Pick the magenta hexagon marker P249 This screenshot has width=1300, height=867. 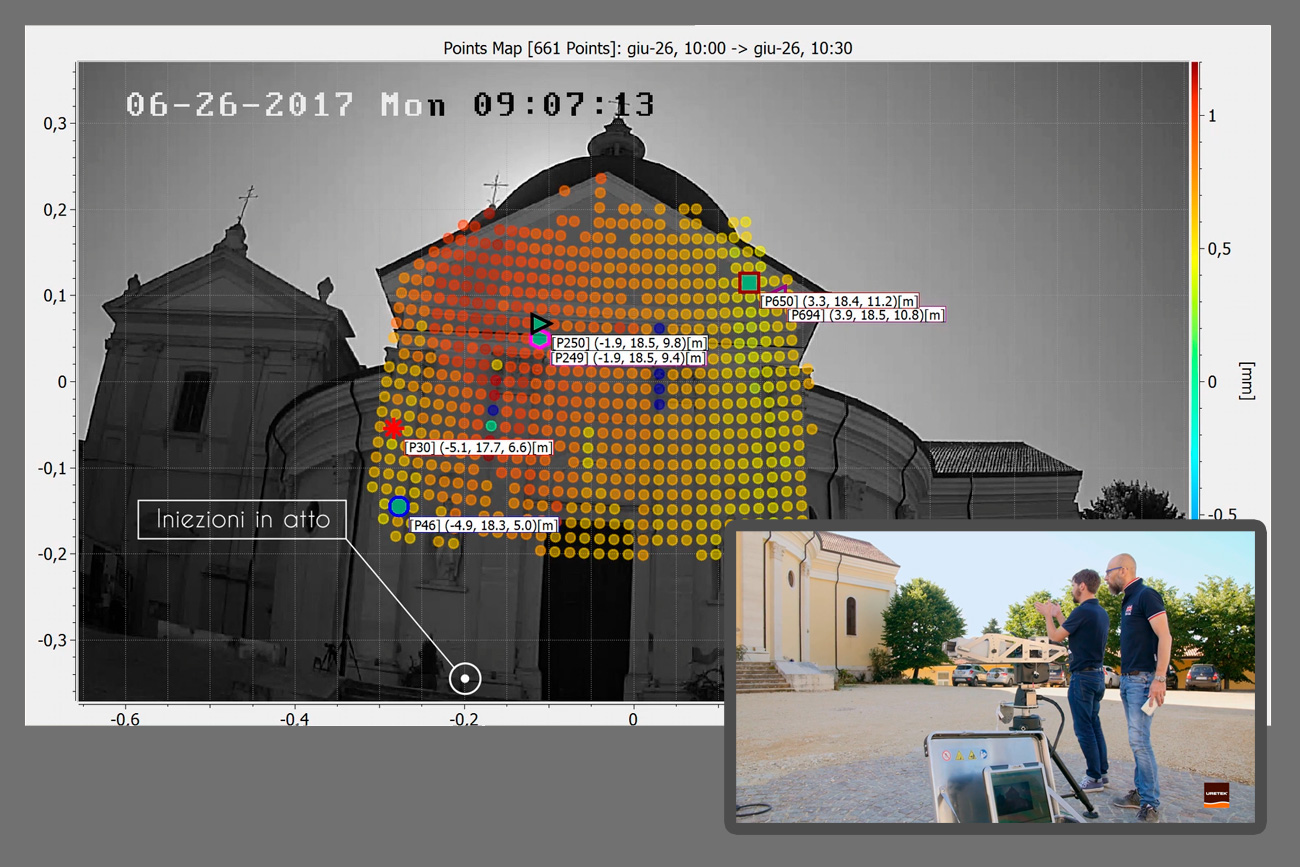coord(540,339)
